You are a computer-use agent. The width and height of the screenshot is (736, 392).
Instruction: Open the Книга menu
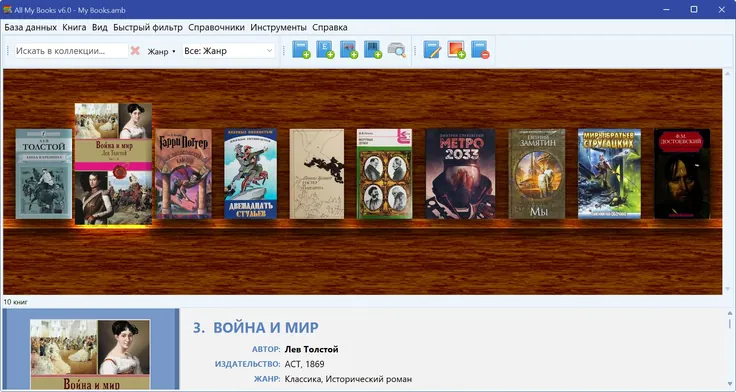pyautogui.click(x=74, y=27)
